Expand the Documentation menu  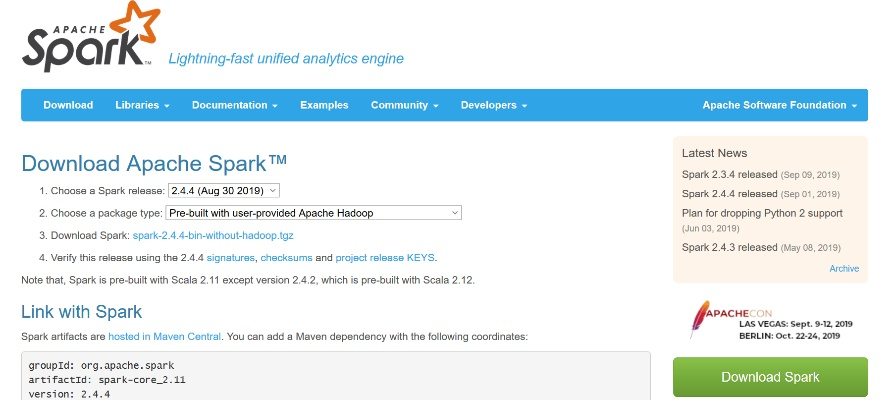235,105
